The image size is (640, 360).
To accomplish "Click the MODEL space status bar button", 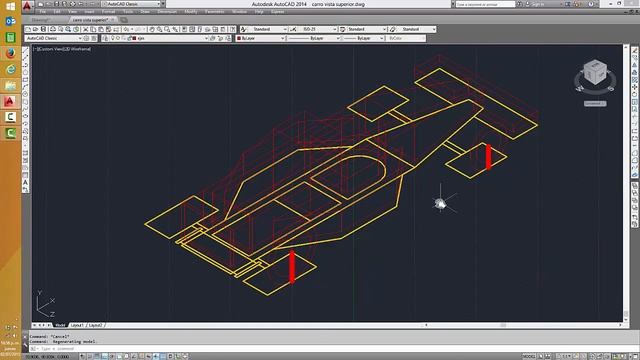I will point(529,357).
